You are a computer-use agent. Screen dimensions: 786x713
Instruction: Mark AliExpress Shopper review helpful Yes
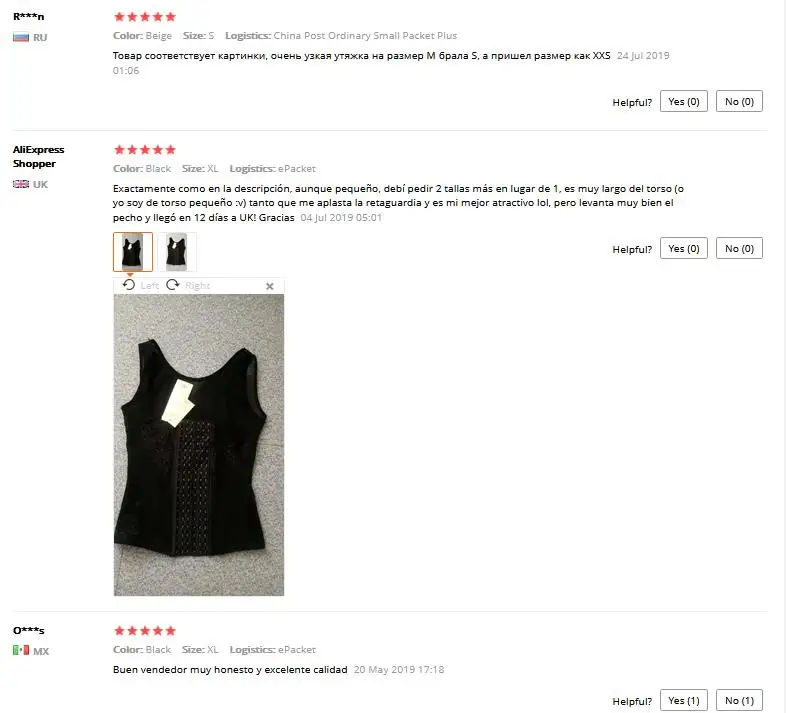pyautogui.click(x=683, y=248)
